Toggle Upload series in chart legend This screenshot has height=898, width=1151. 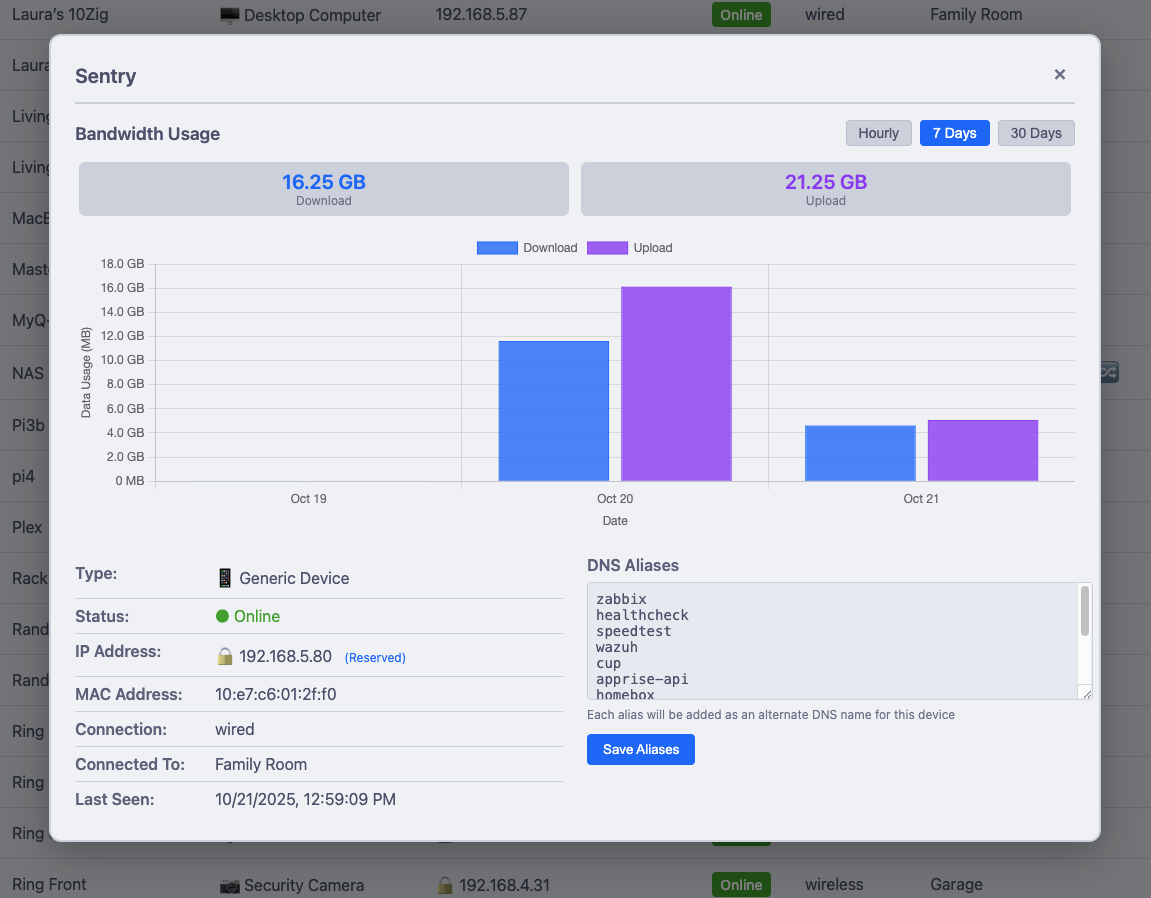coord(630,248)
